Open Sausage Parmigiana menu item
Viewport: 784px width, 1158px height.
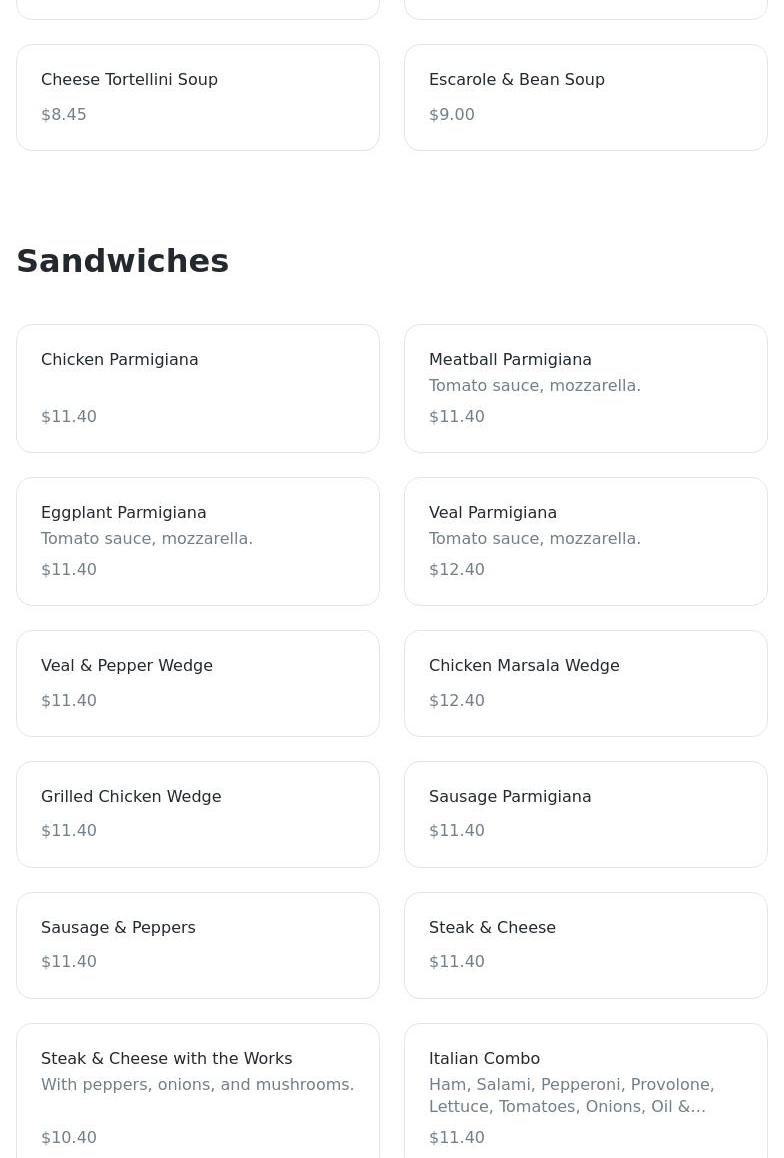point(585,814)
